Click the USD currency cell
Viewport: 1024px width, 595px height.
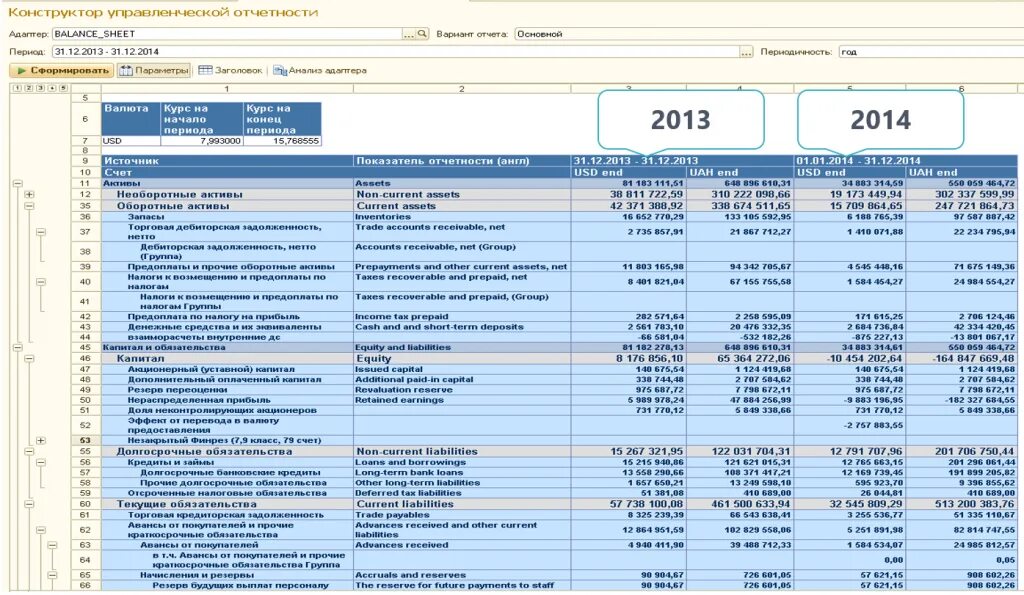coord(131,140)
